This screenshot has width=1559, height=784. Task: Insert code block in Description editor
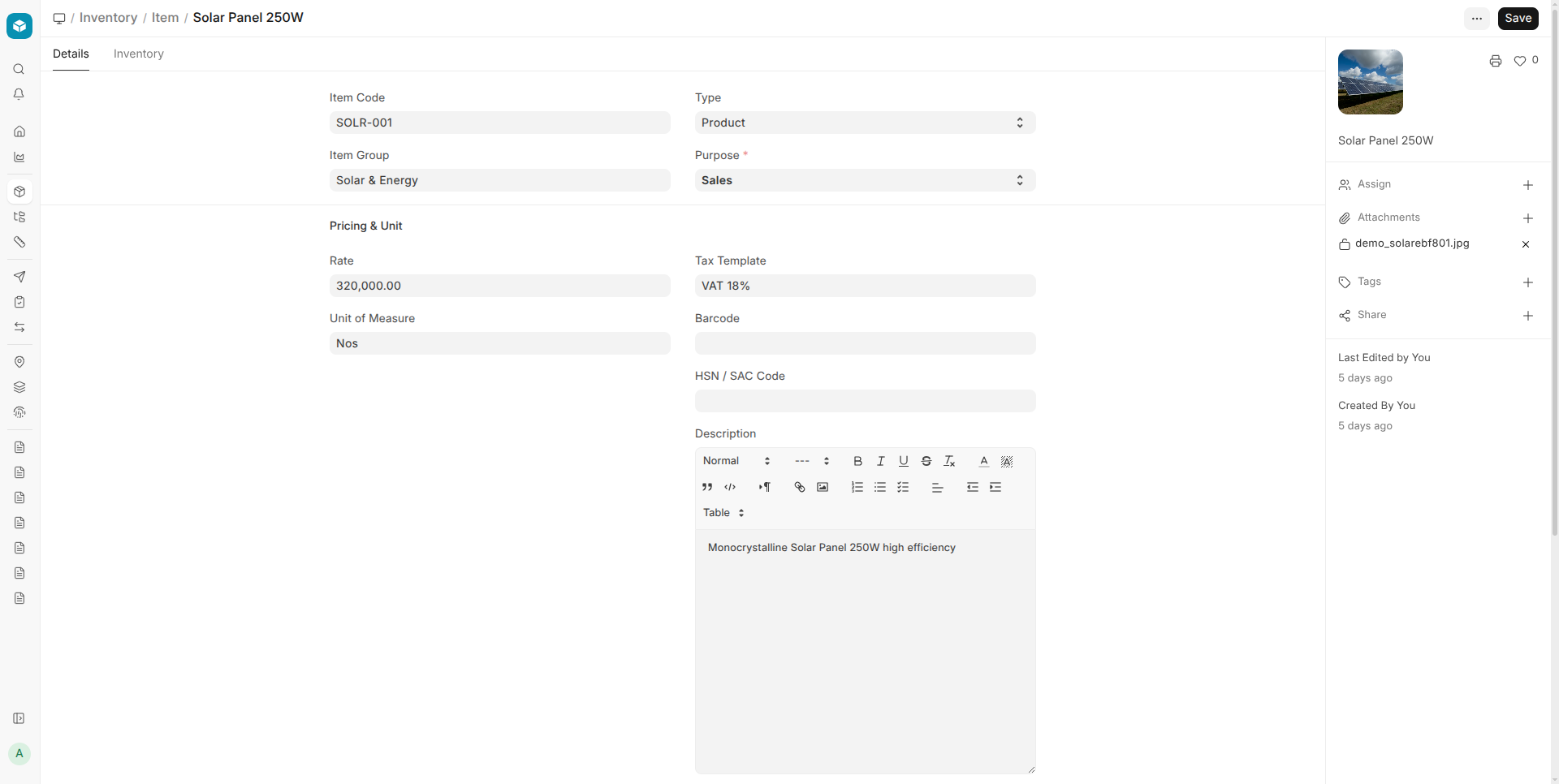click(730, 487)
